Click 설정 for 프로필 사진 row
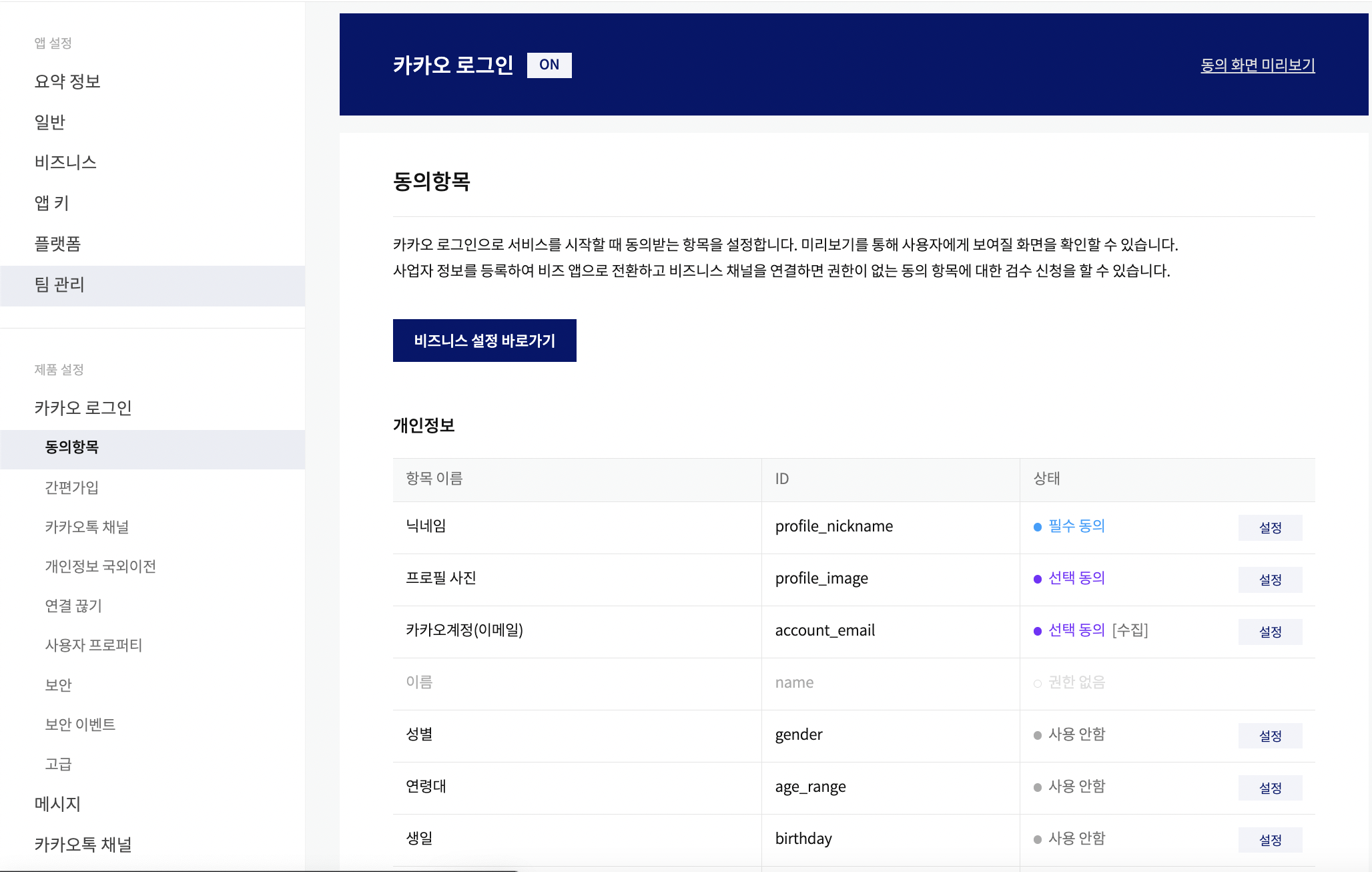Screen dimensions: 1372x872 point(1270,580)
